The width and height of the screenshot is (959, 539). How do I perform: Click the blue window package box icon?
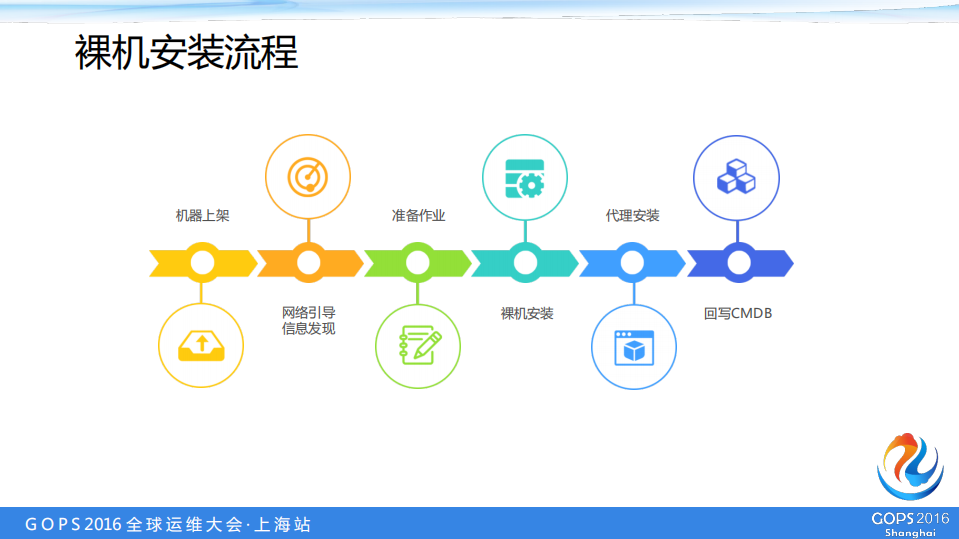pos(634,348)
